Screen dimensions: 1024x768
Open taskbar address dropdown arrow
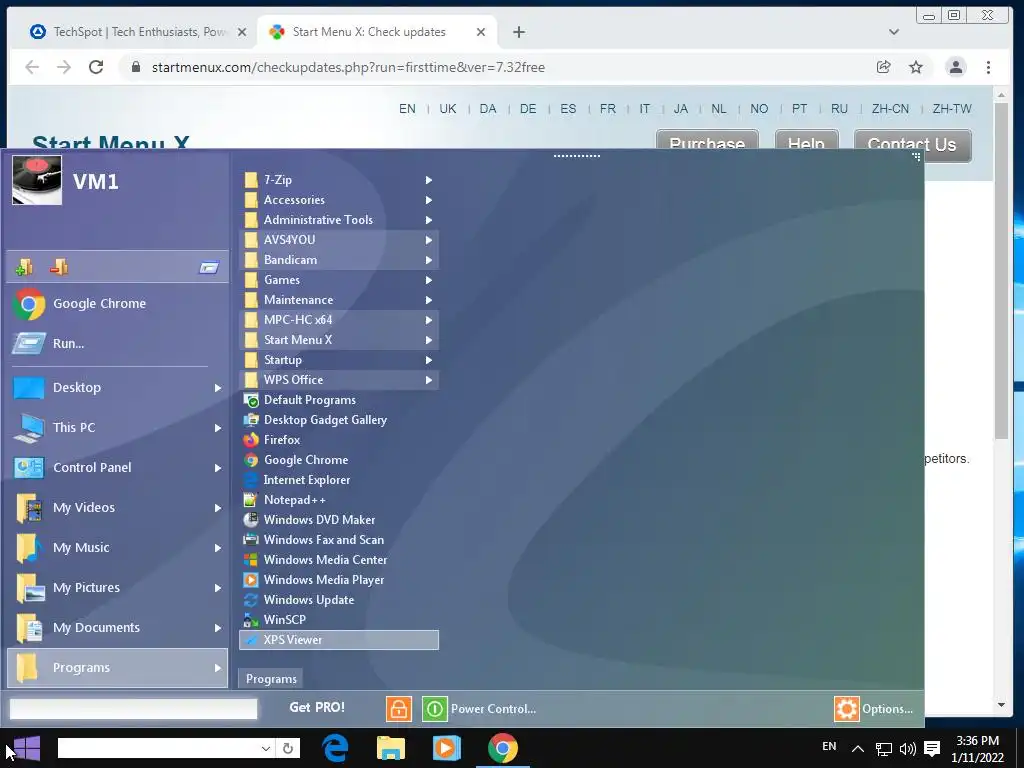click(266, 748)
